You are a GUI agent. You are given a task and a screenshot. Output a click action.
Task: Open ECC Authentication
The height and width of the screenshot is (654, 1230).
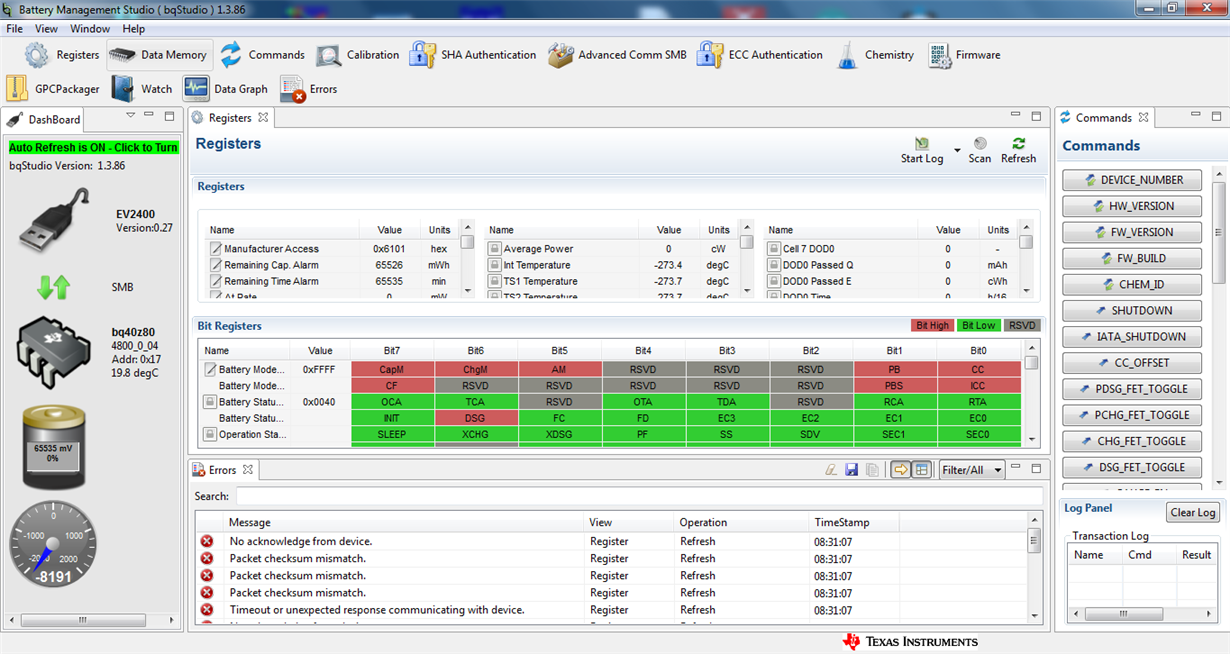[761, 55]
